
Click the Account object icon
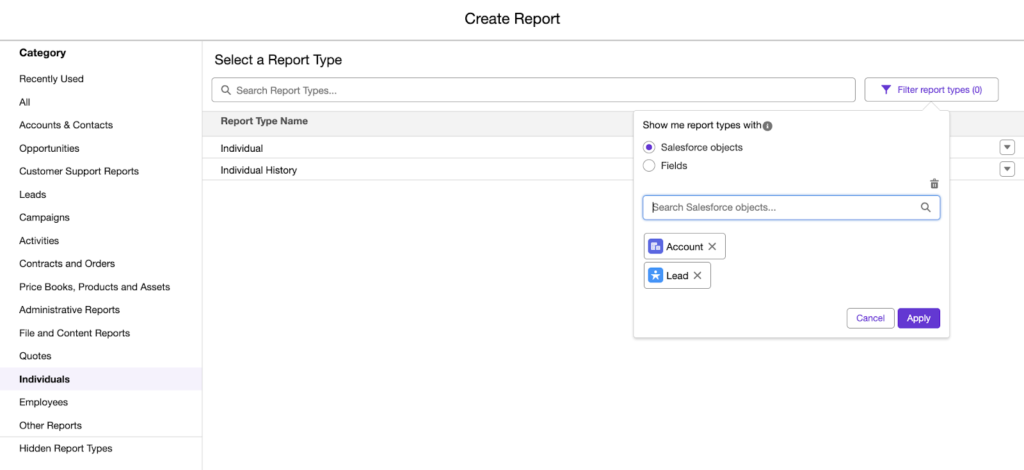656,247
